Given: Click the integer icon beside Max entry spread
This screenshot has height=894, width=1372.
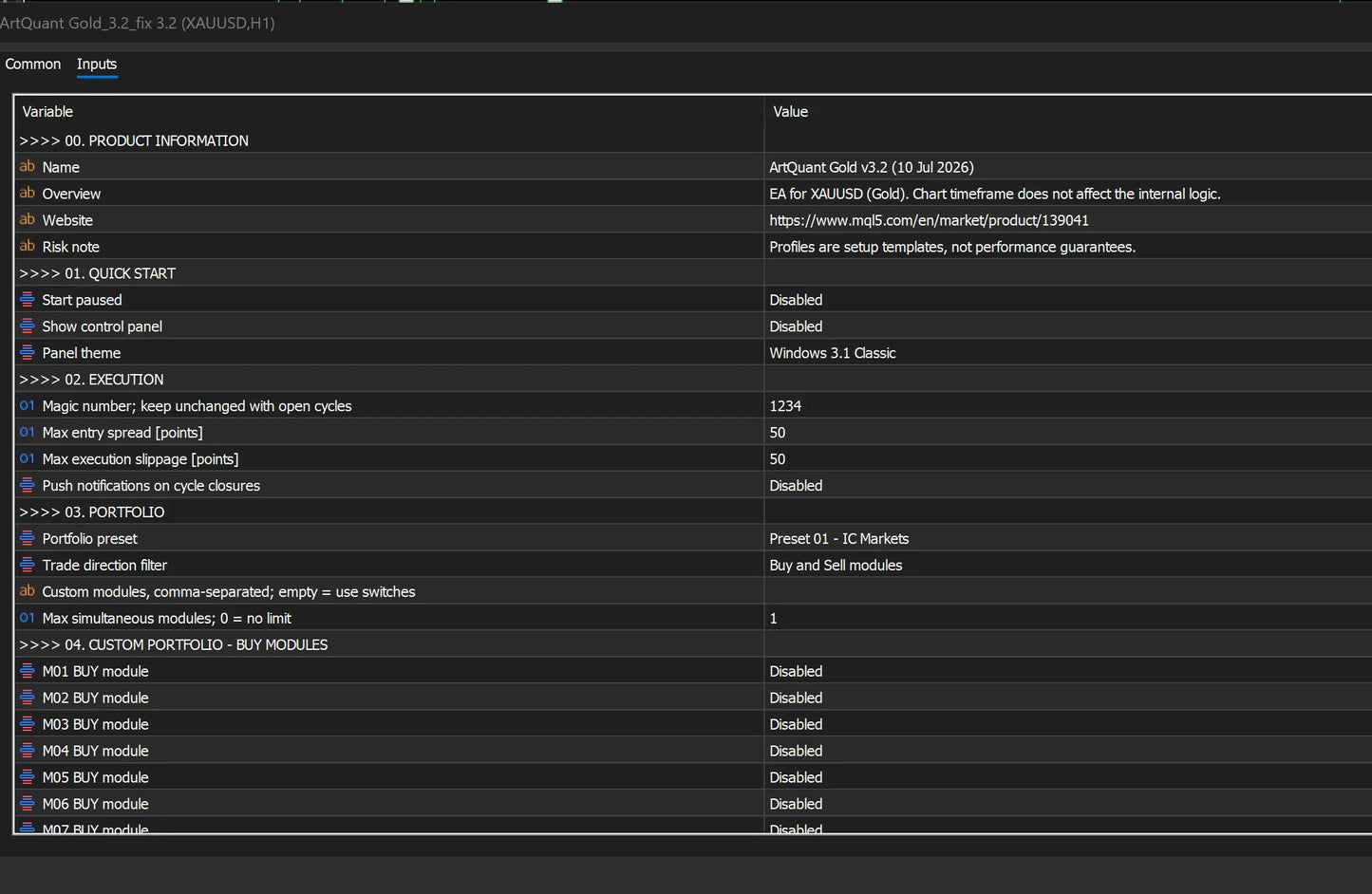Looking at the screenshot, I should click(27, 432).
